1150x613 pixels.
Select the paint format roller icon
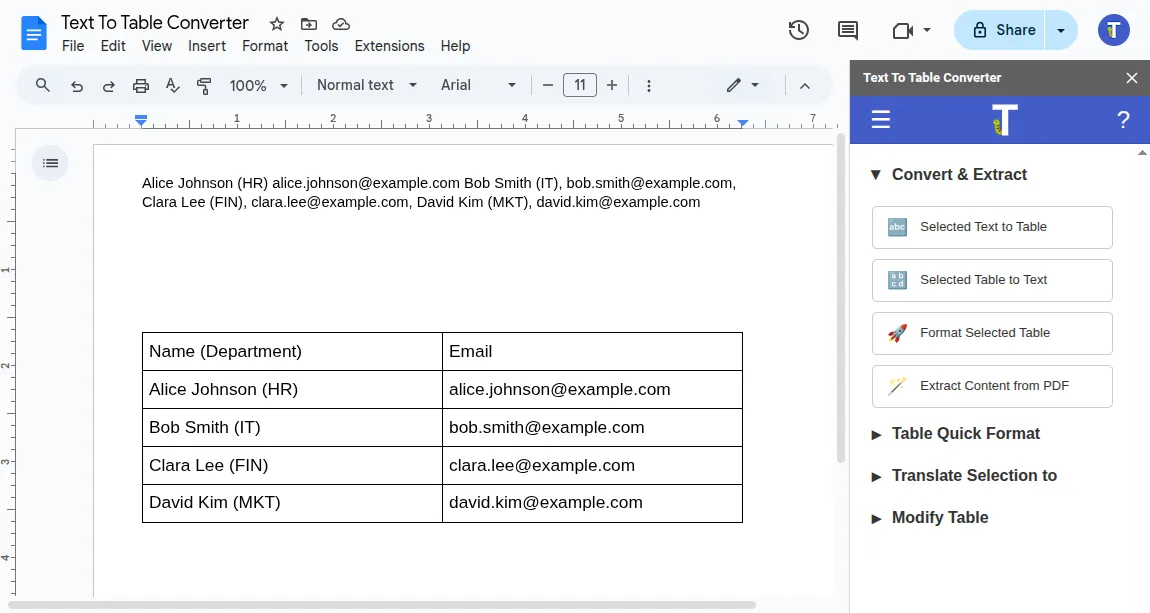[204, 86]
